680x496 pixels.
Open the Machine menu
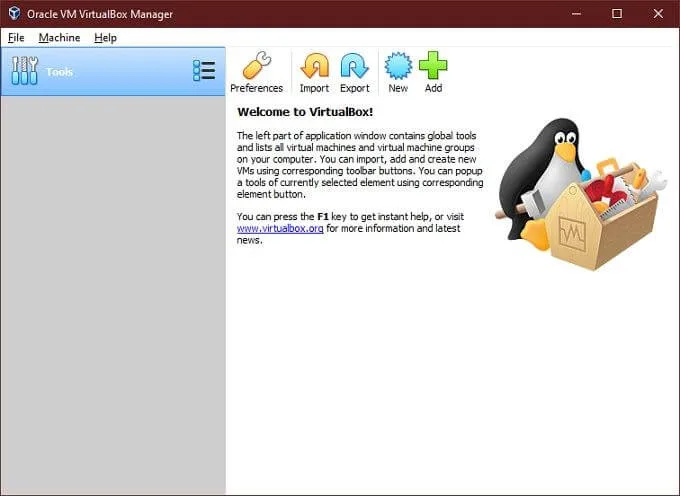coord(59,38)
